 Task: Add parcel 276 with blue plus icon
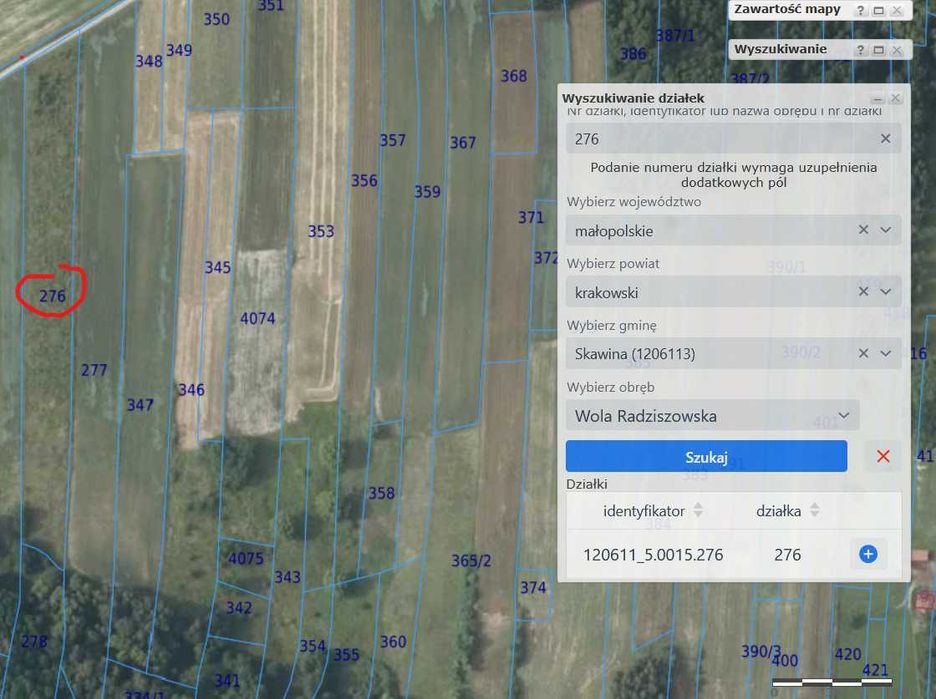pyautogui.click(x=868, y=554)
